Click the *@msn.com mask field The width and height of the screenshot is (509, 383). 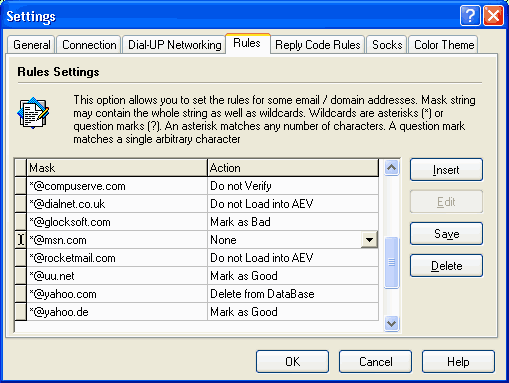coord(117,240)
